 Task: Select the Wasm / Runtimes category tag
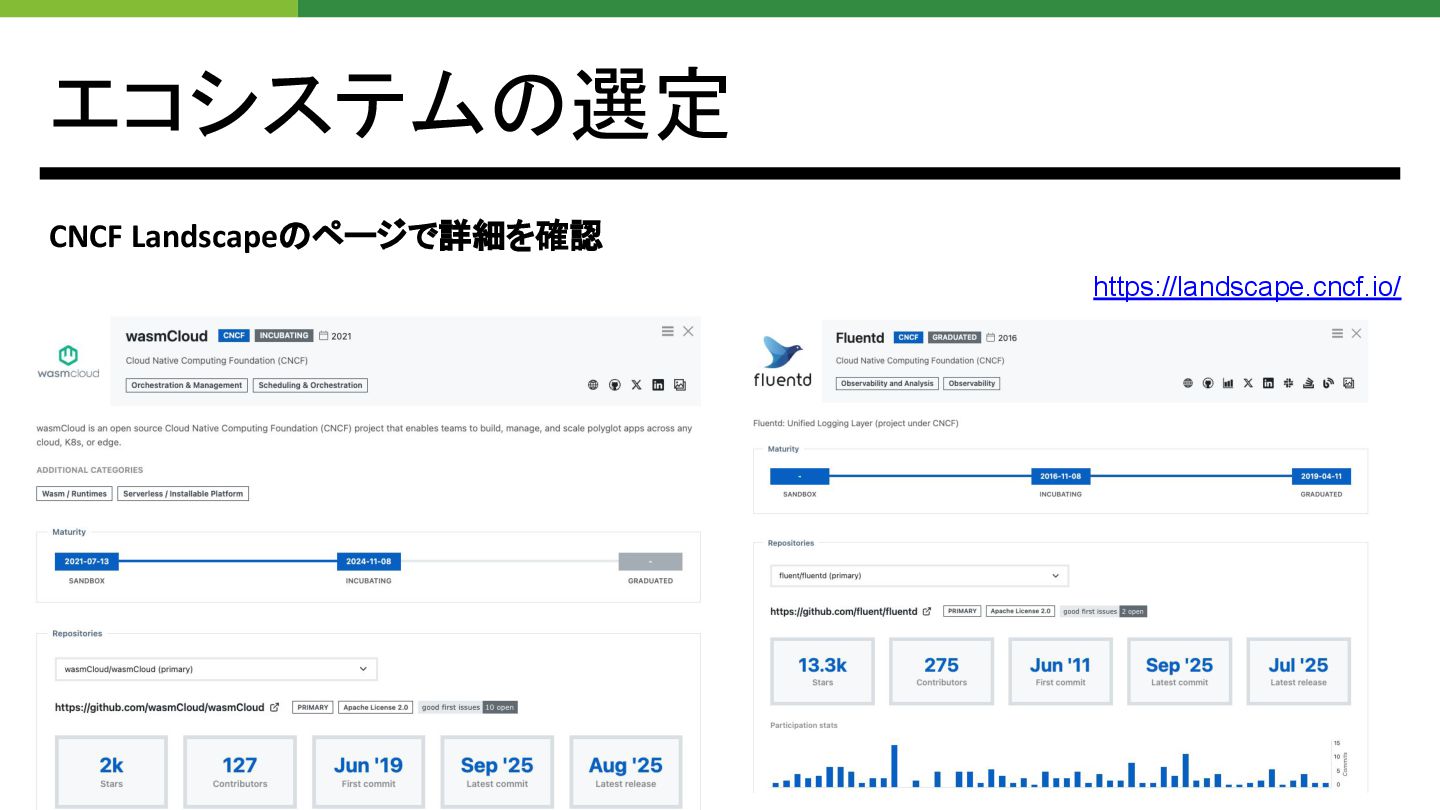[75, 494]
